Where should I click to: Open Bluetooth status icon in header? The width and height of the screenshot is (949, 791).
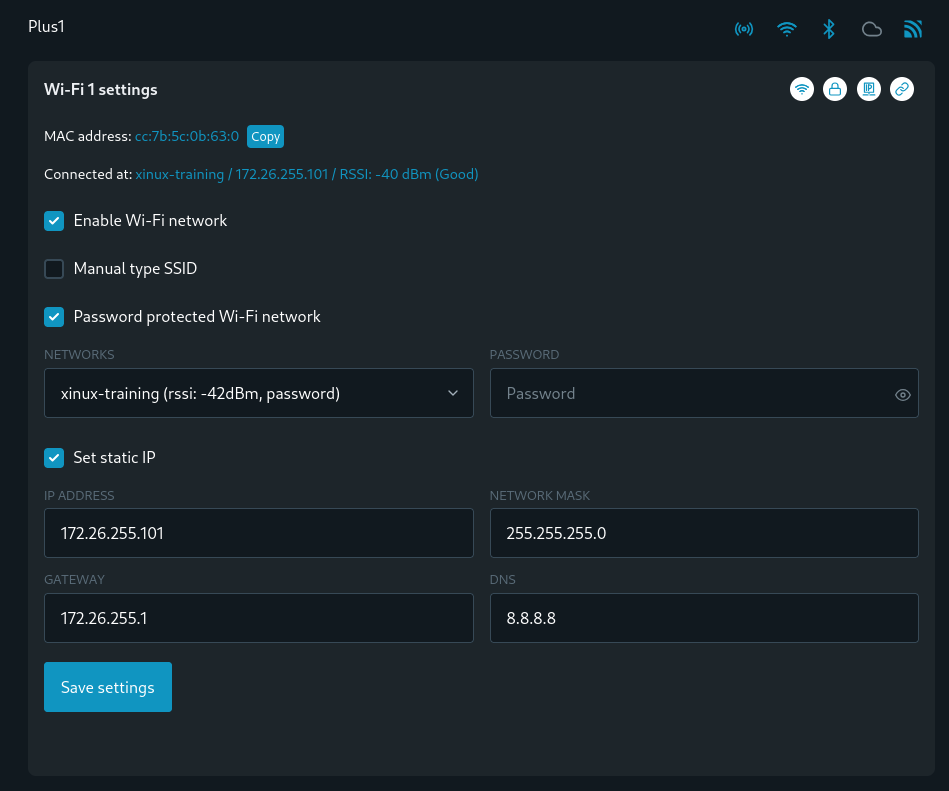pyautogui.click(x=828, y=29)
